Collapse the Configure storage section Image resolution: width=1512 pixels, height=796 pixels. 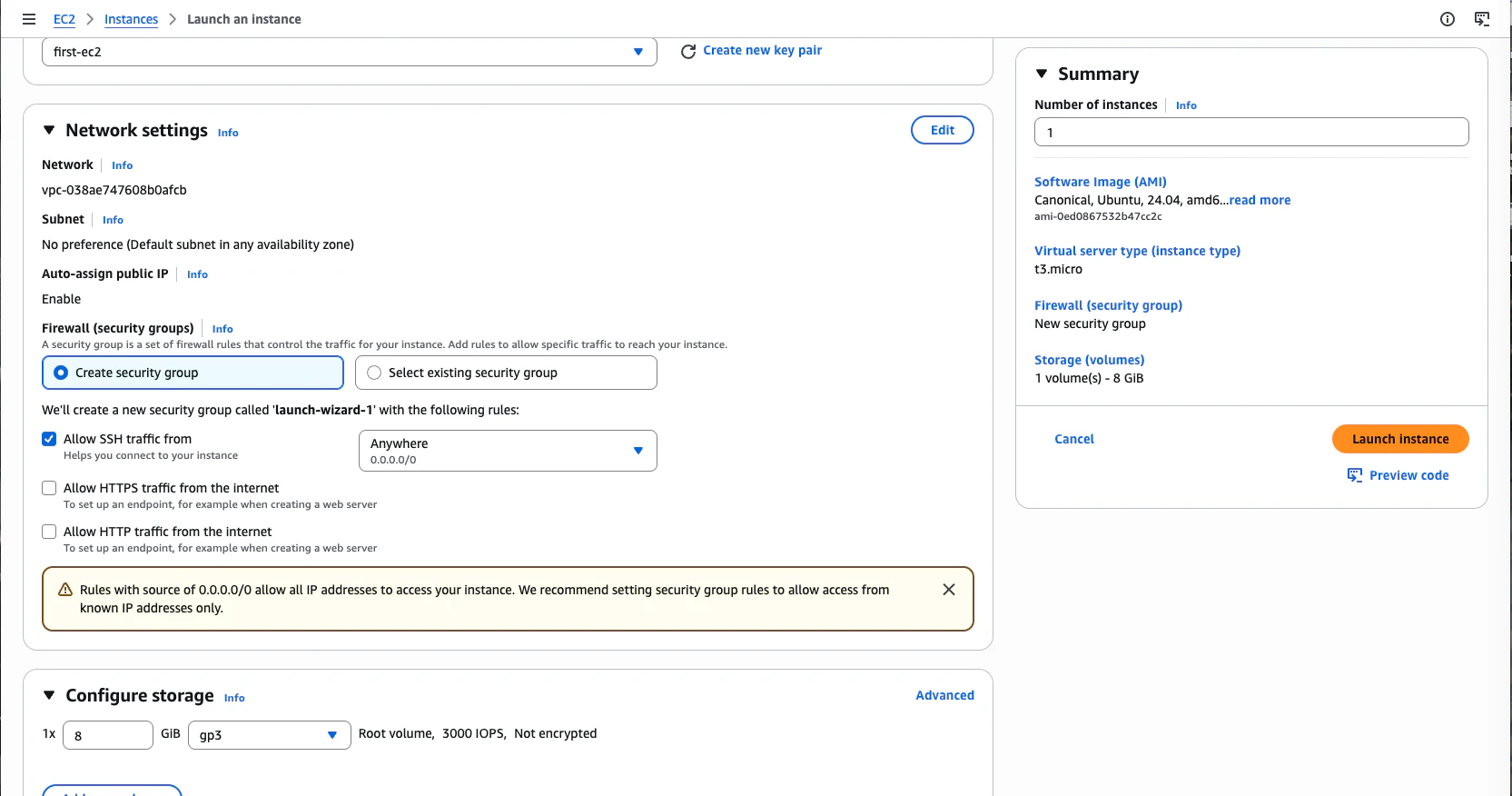point(49,695)
